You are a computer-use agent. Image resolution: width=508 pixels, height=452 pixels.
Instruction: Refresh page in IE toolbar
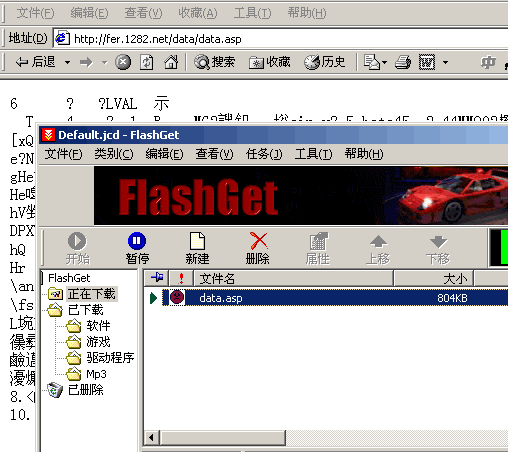(x=147, y=62)
